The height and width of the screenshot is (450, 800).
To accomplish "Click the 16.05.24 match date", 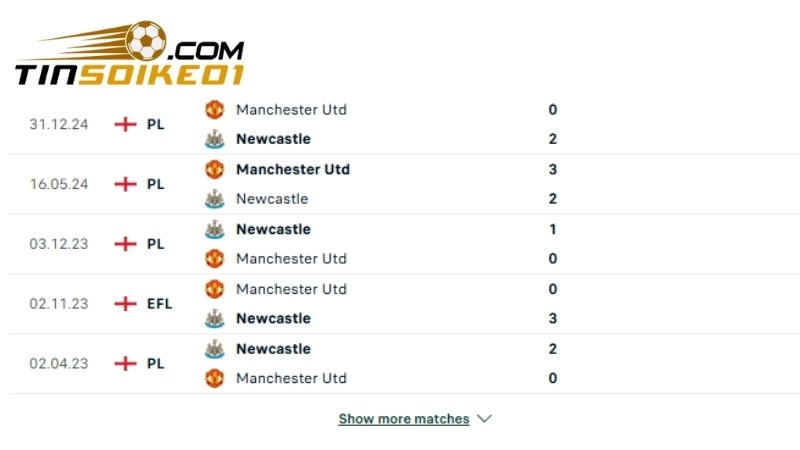I will coord(59,184).
